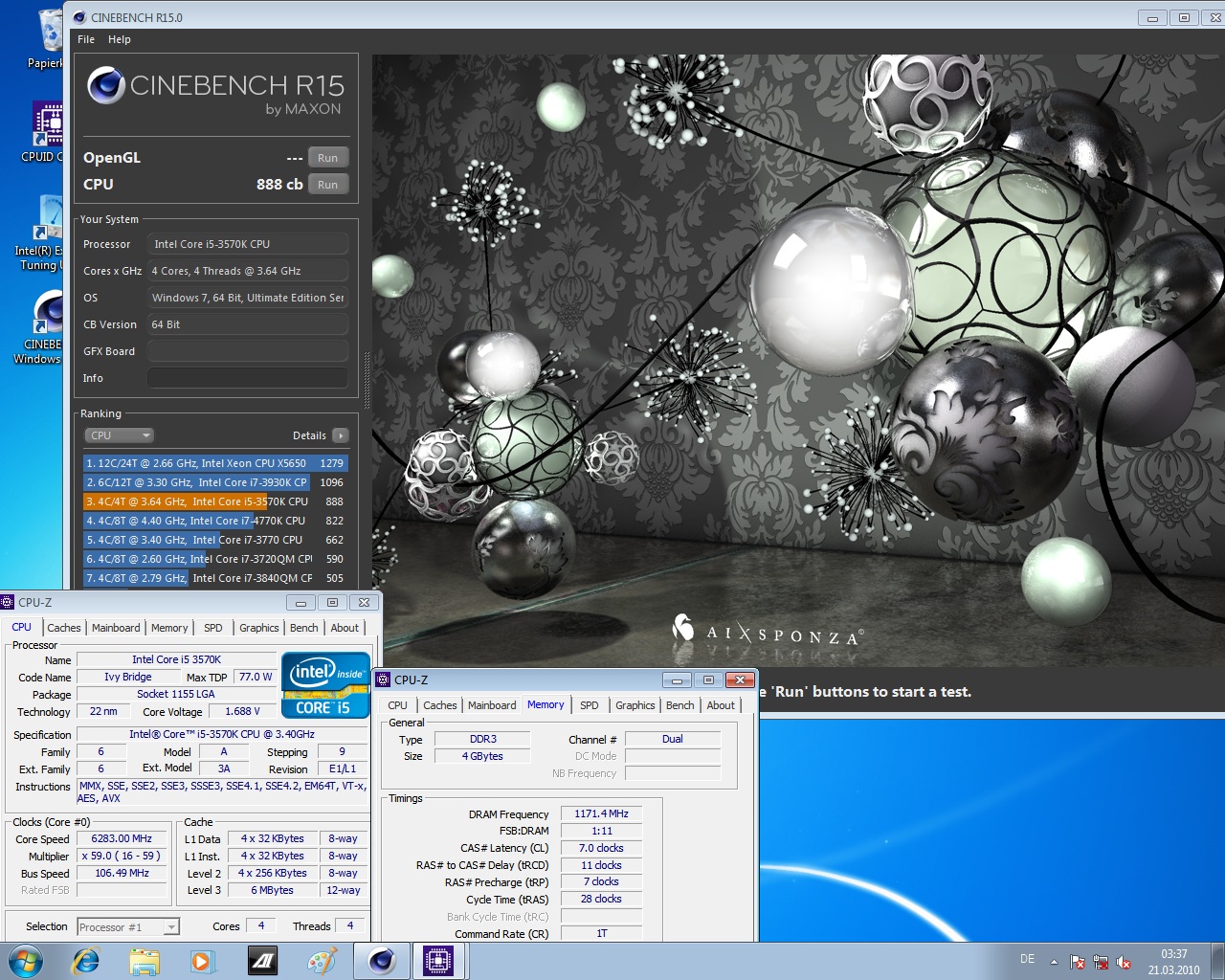
Task: Open About tab in right CPU-Z window
Action: [721, 705]
